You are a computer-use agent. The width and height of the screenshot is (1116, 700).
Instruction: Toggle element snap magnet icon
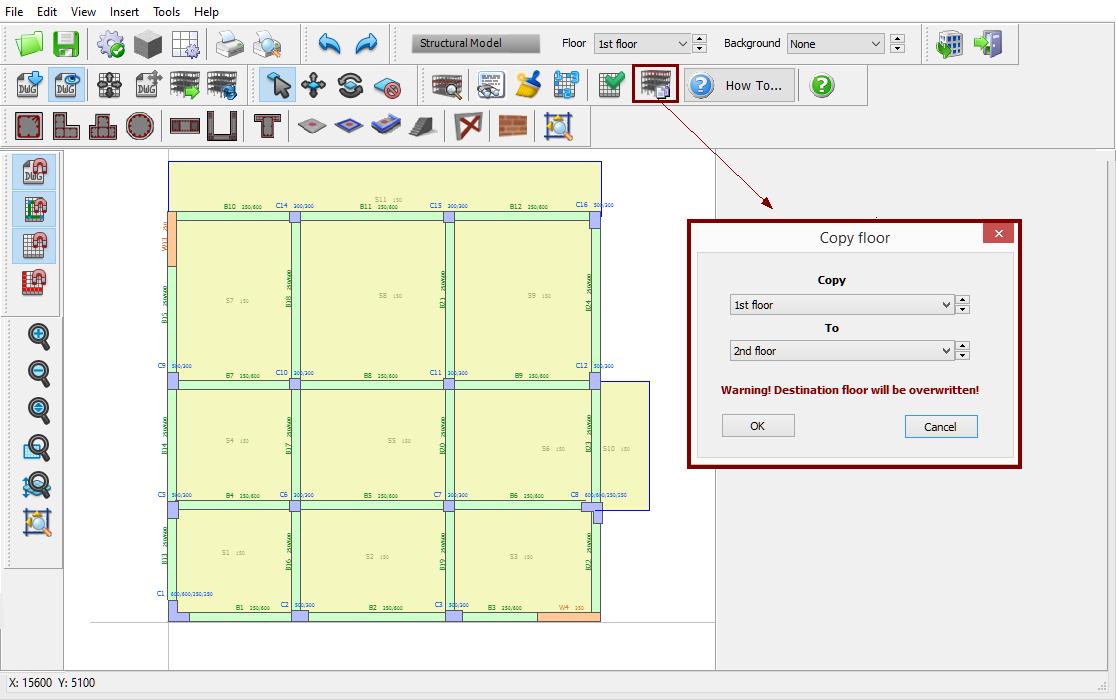(x=34, y=209)
